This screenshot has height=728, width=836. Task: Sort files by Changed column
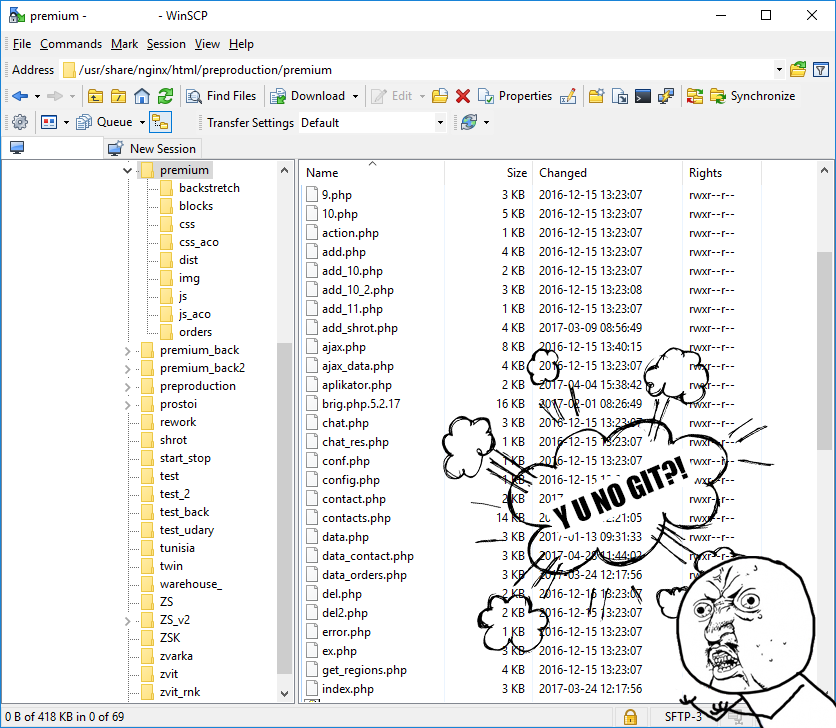(563, 173)
